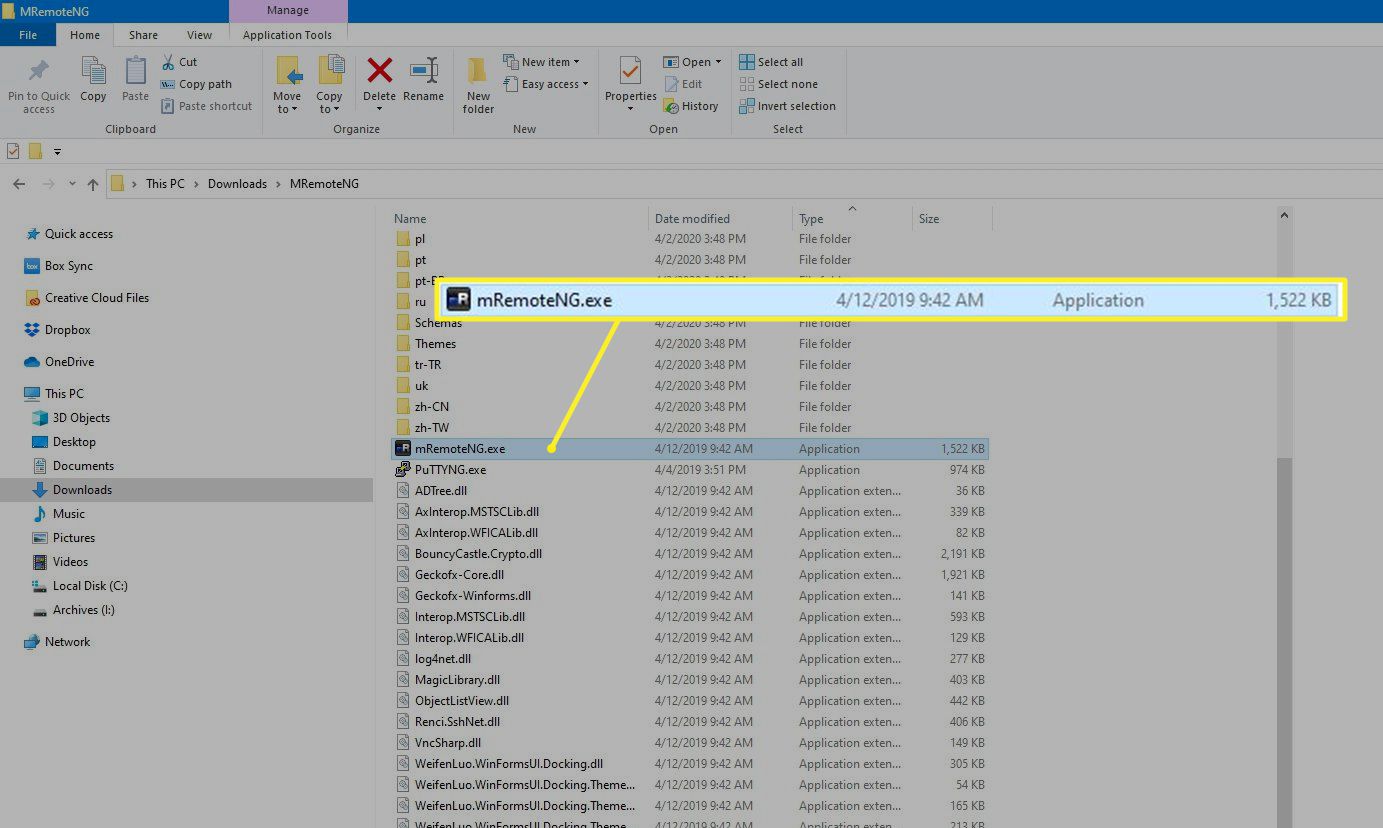1383x828 pixels.
Task: Click the Pin to Quick access icon
Action: [x=38, y=71]
